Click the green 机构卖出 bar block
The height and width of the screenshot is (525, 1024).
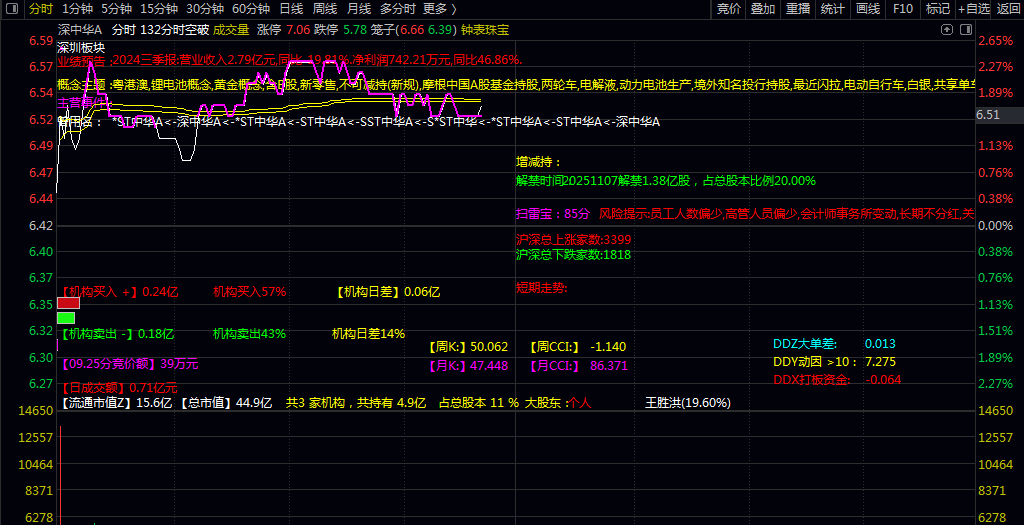pos(66,318)
